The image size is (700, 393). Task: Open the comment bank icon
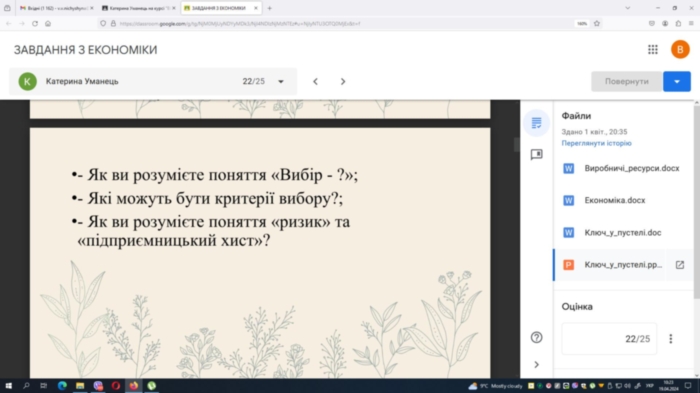(x=536, y=155)
